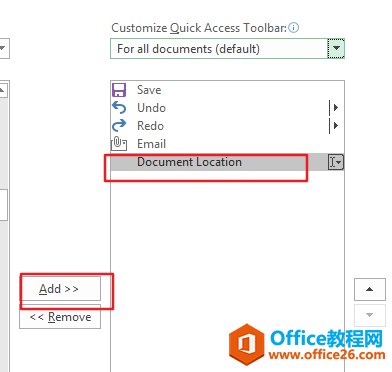This screenshot has height=372, width=392.
Task: Click the Move Down arrow button
Action: point(369,315)
